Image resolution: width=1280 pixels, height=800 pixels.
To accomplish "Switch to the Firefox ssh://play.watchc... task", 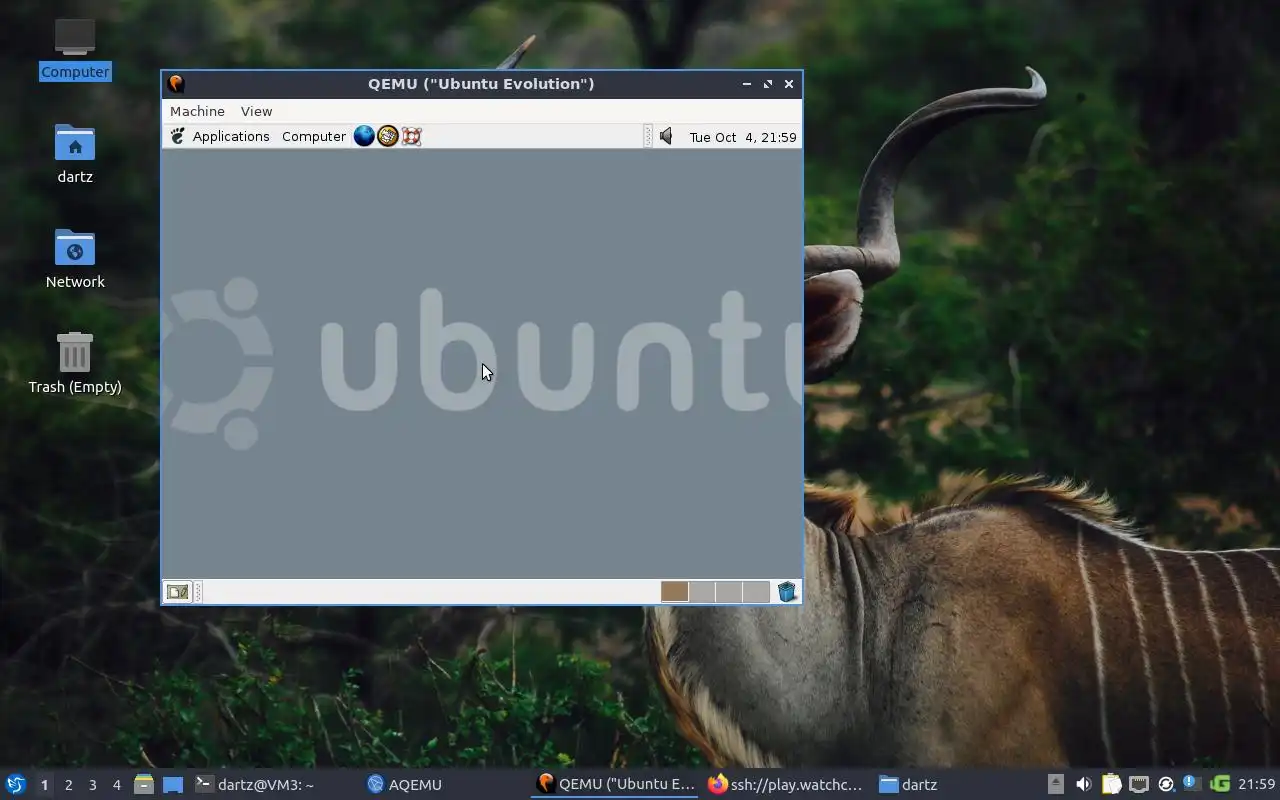I will pyautogui.click(x=785, y=785).
